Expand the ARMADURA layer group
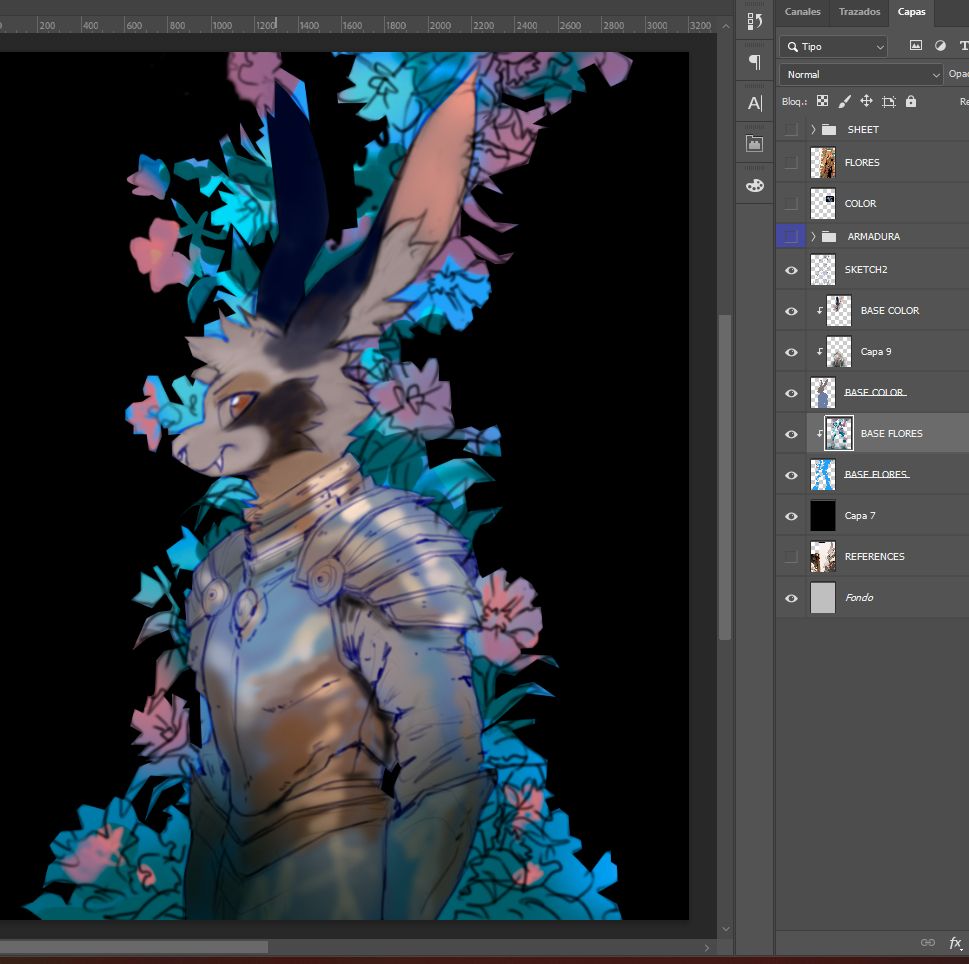 [x=813, y=237]
